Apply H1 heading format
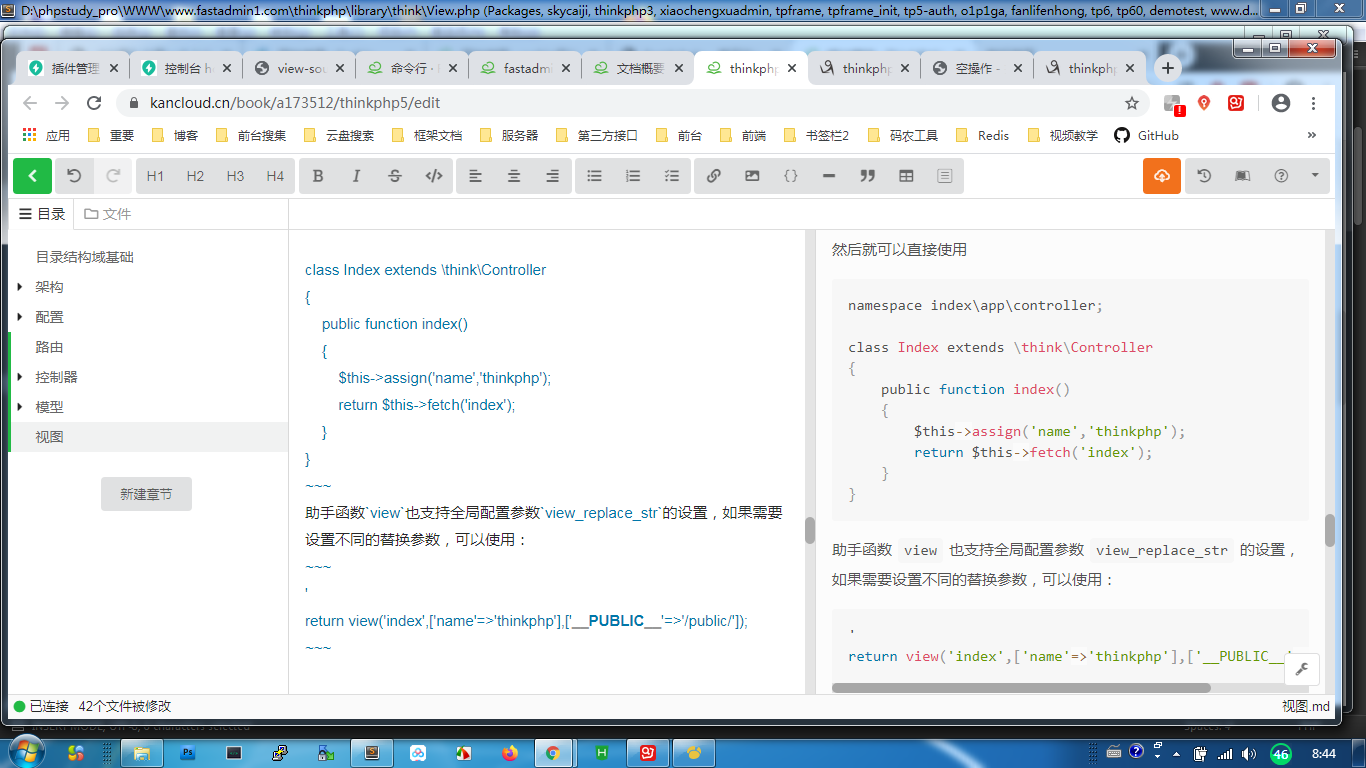The height and width of the screenshot is (768, 1366). [155, 176]
